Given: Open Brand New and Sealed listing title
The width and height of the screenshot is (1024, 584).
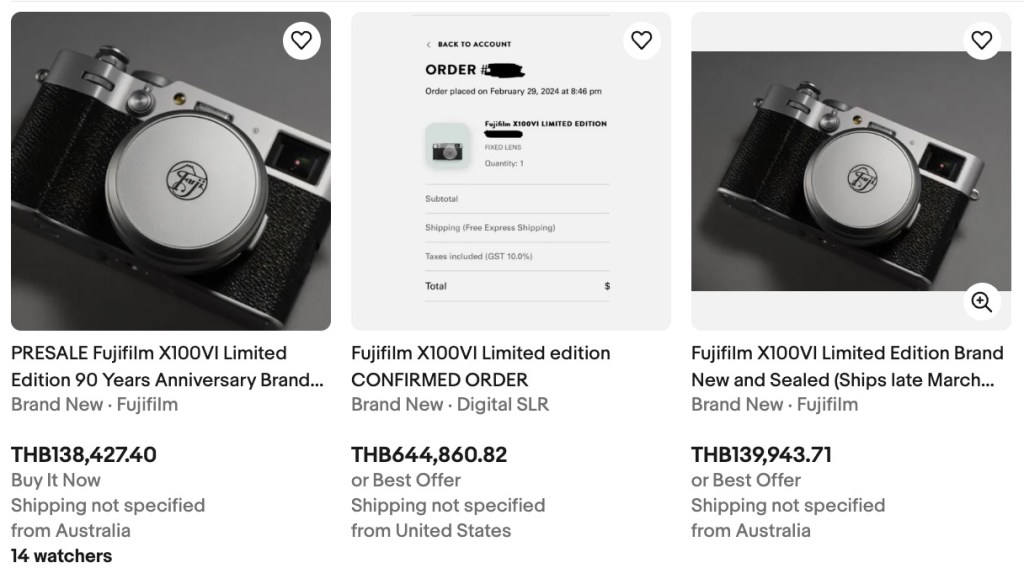Looking at the screenshot, I should click(846, 366).
